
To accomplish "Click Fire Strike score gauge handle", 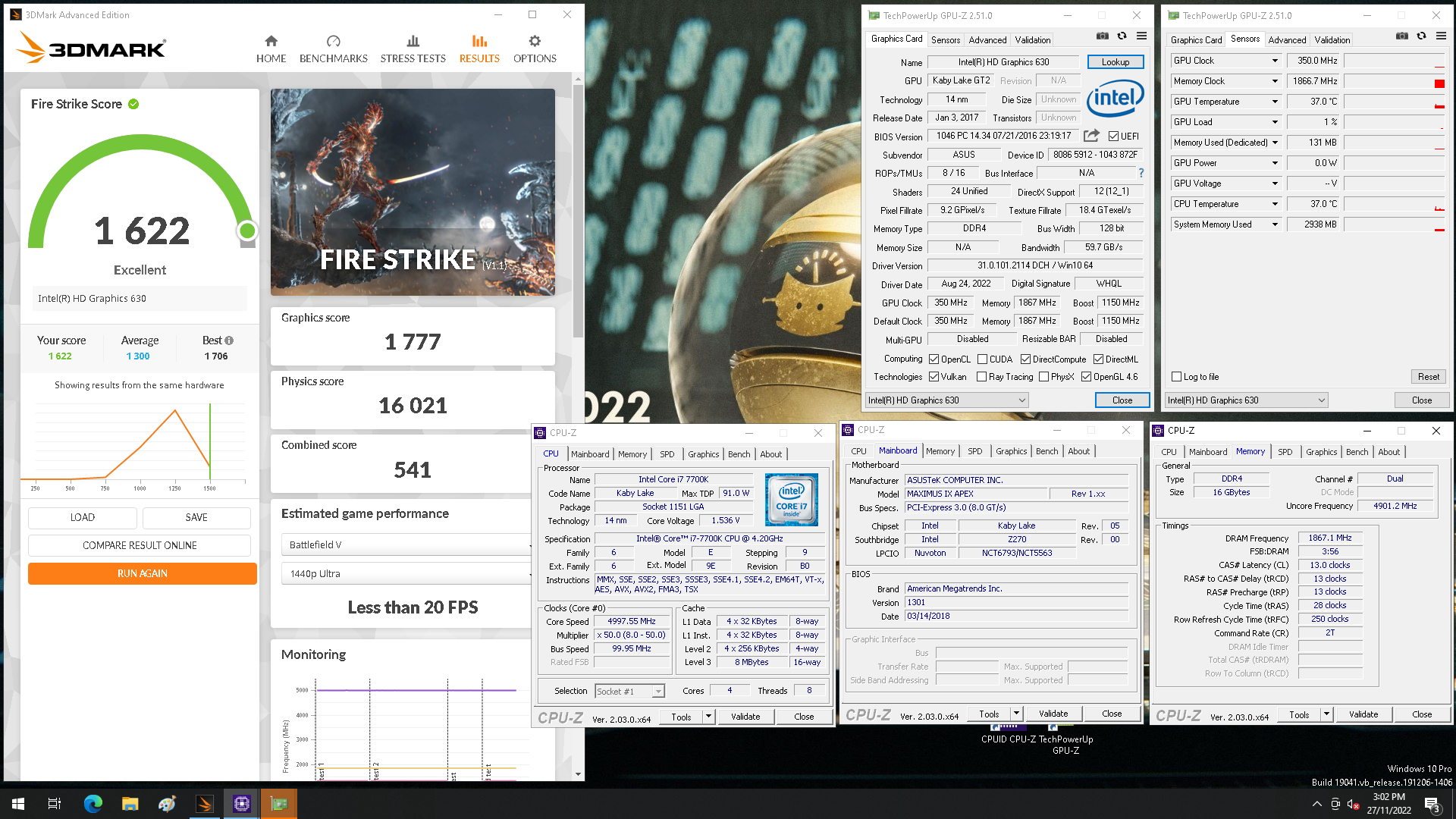I will (x=246, y=231).
